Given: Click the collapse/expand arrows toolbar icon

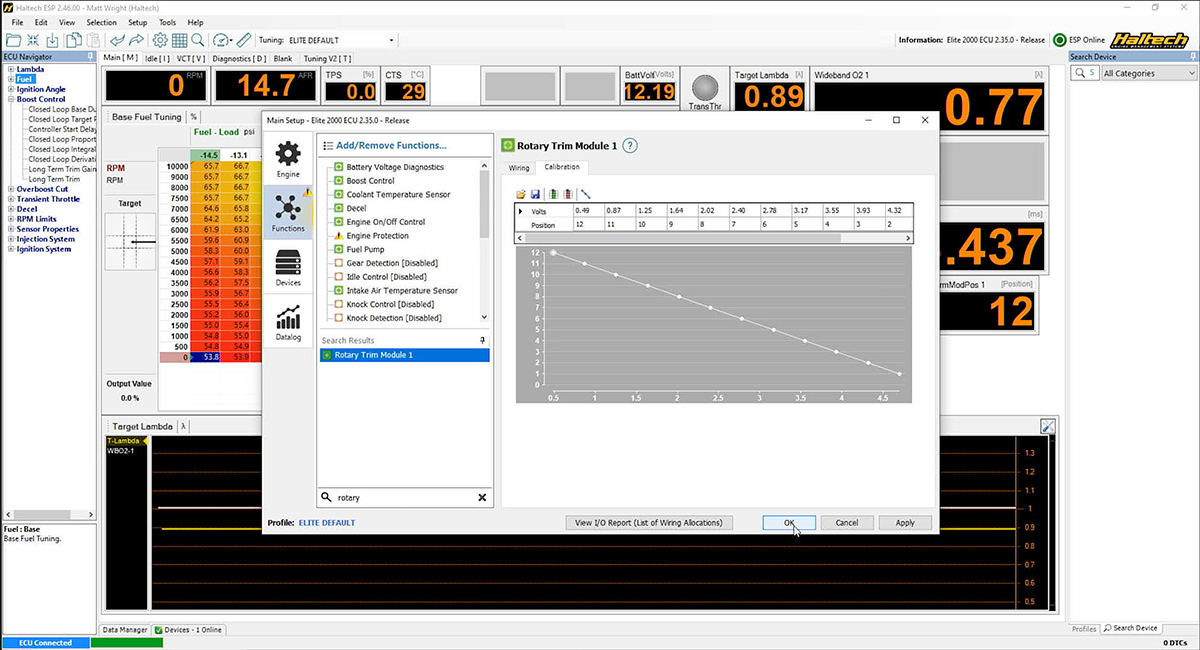Looking at the screenshot, I should click(34, 40).
